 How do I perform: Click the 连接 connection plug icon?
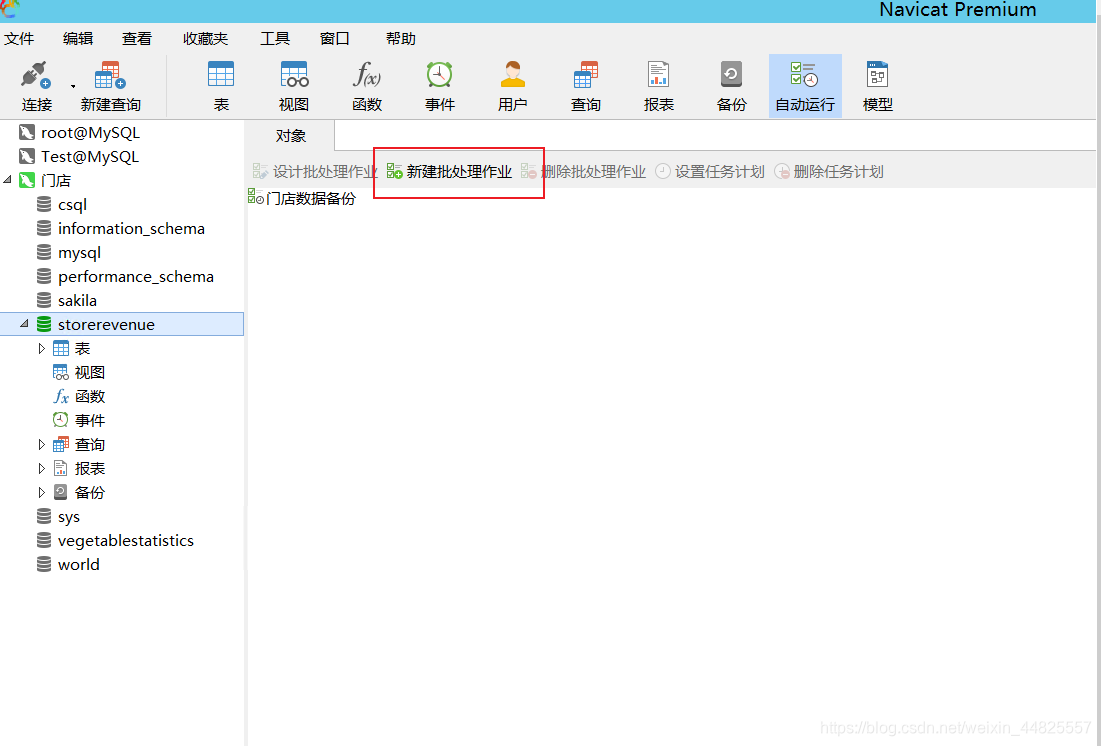point(37,76)
